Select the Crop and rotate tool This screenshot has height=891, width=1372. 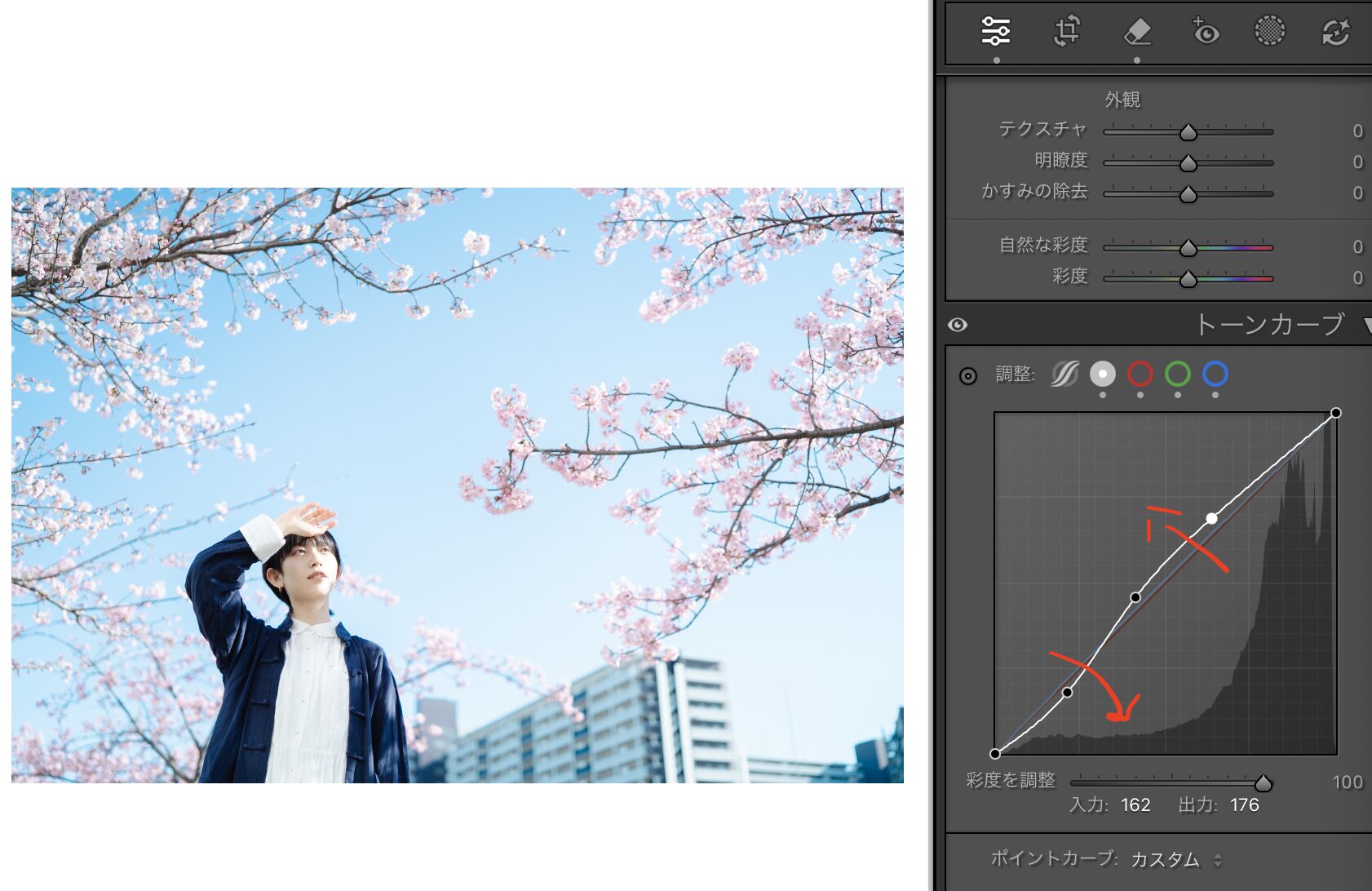pyautogui.click(x=1067, y=32)
